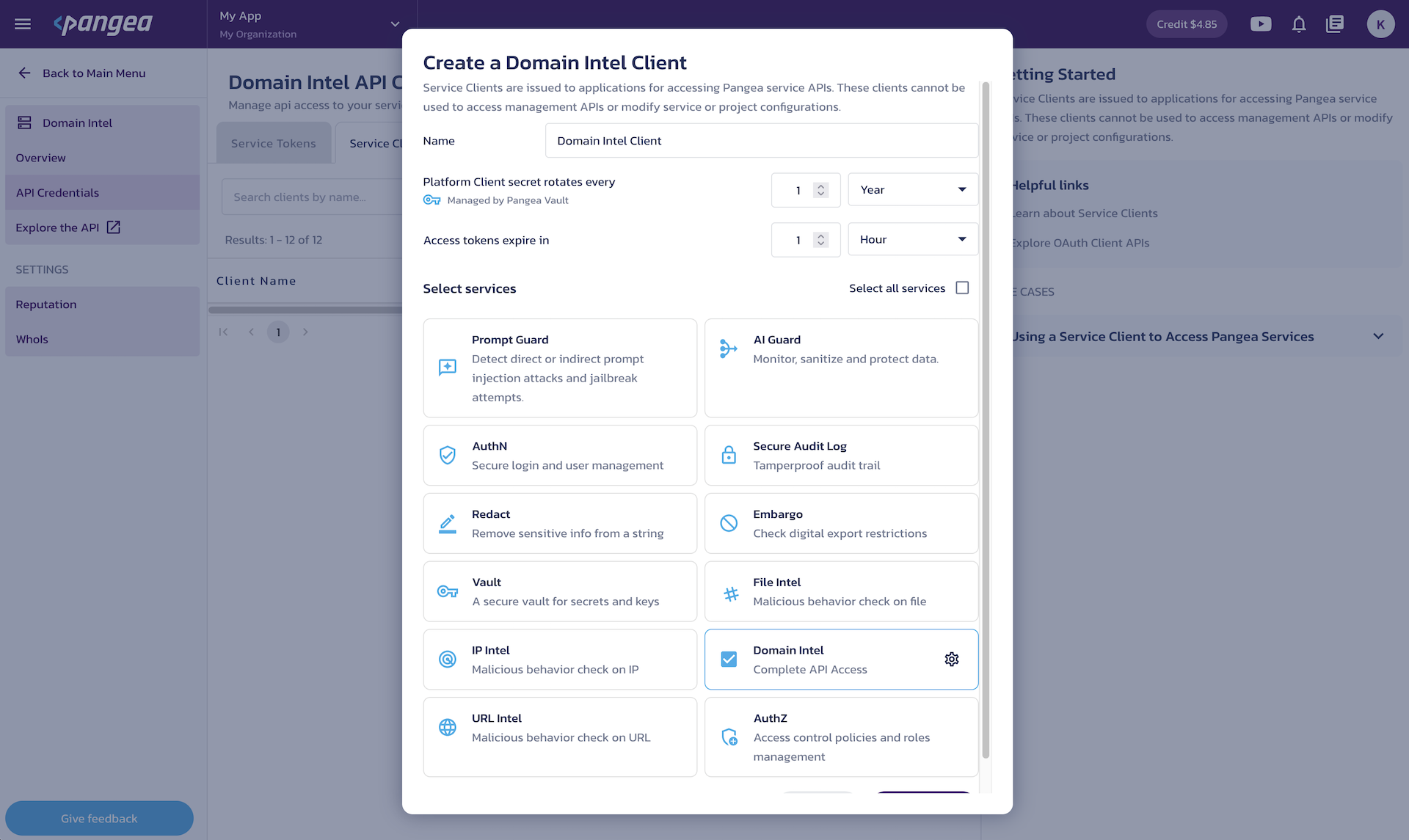Select the AuthZ service card

tap(841, 737)
